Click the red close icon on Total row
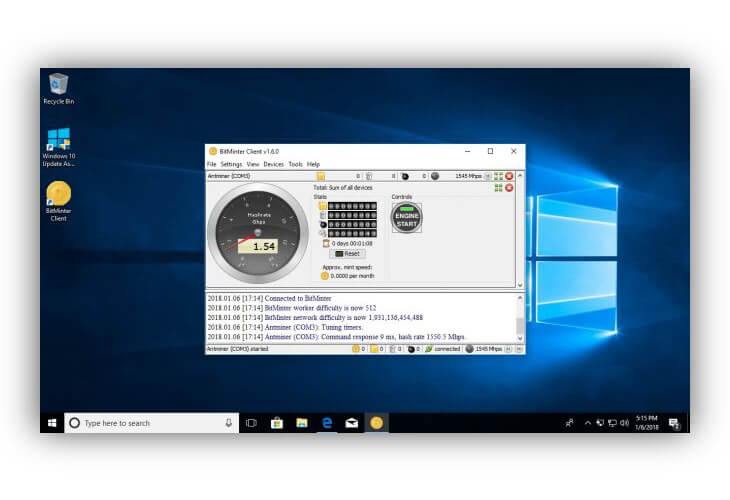This screenshot has height=500, width=730. [x=509, y=188]
